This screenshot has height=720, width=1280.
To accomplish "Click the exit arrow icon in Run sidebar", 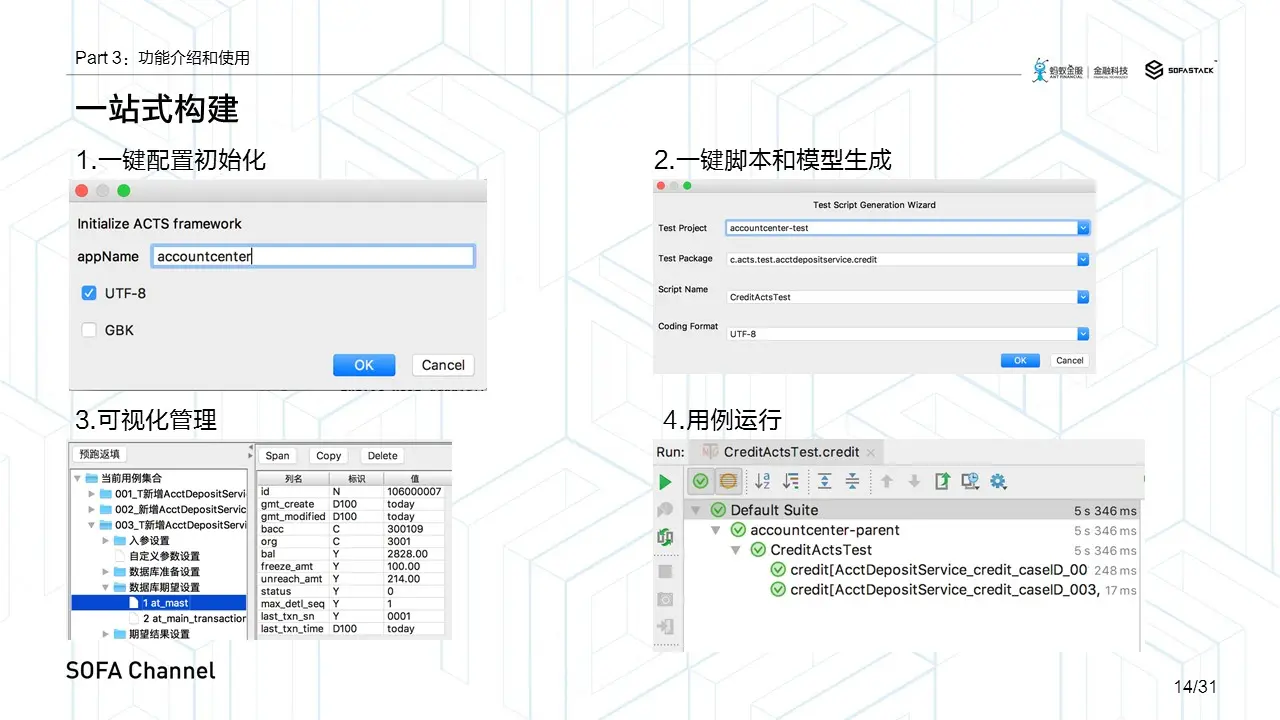I will click(665, 627).
